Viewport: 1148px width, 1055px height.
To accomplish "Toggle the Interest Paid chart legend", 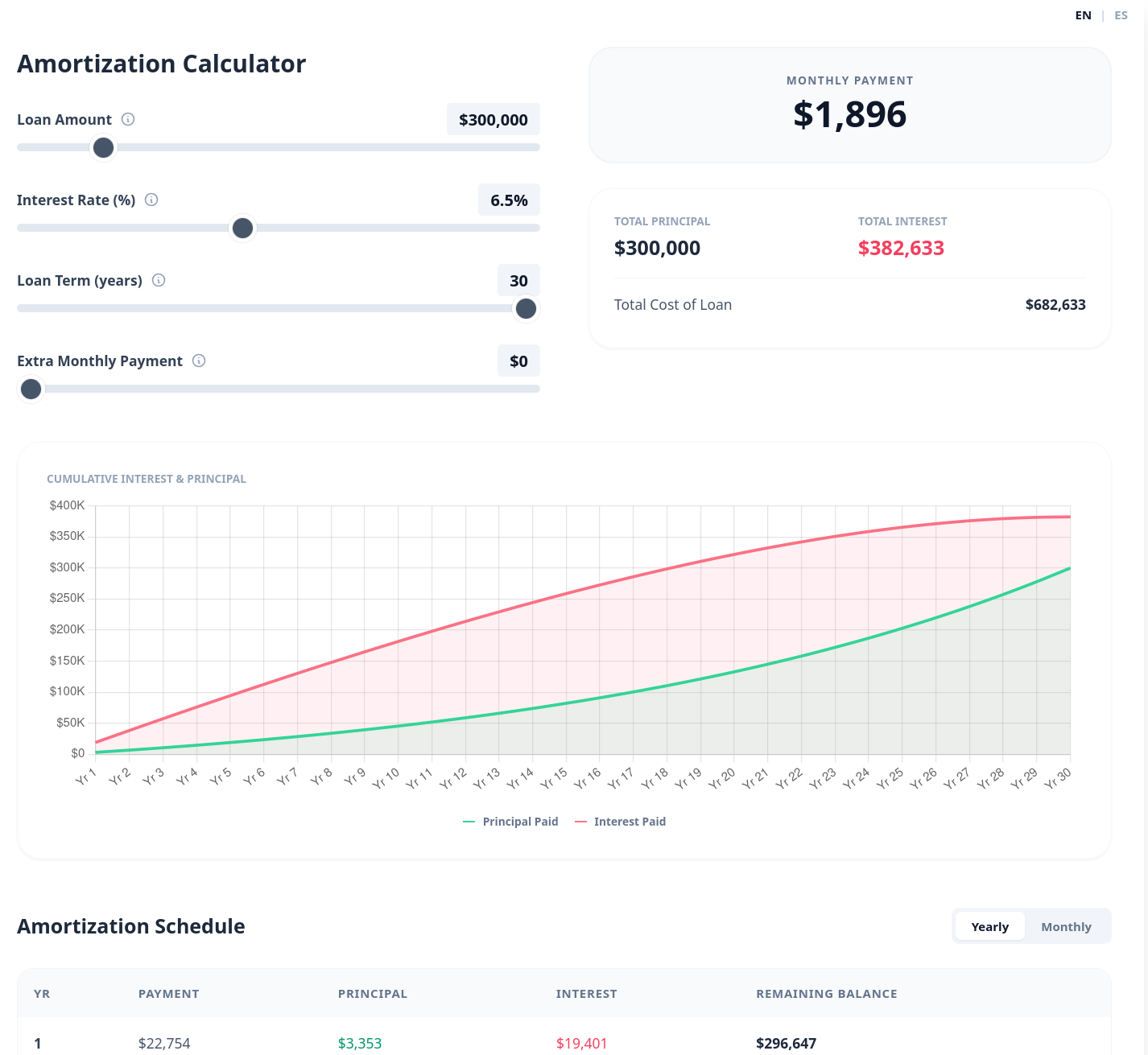I will tap(621, 821).
